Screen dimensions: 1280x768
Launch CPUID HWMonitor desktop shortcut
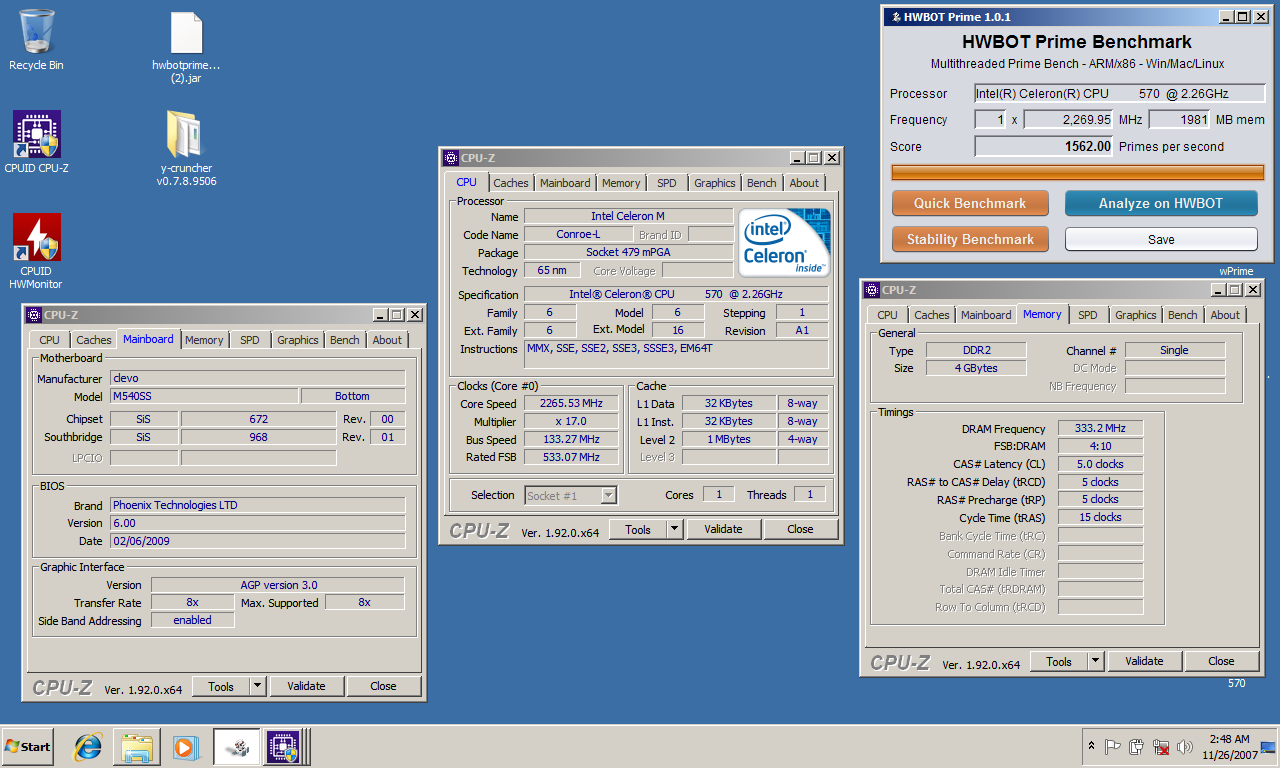click(37, 251)
